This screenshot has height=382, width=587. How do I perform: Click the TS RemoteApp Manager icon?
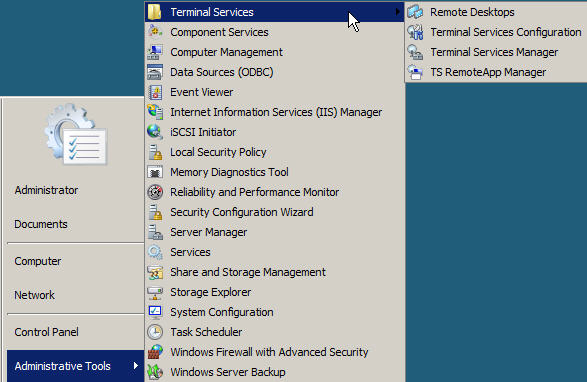[x=415, y=72]
